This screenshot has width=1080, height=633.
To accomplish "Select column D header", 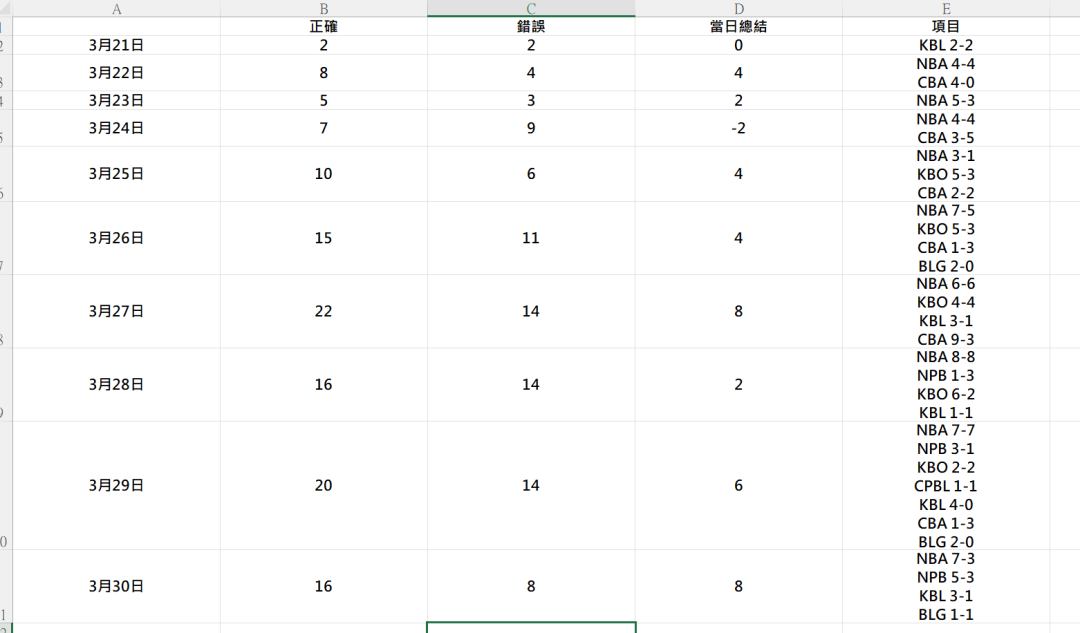I will 738,8.
